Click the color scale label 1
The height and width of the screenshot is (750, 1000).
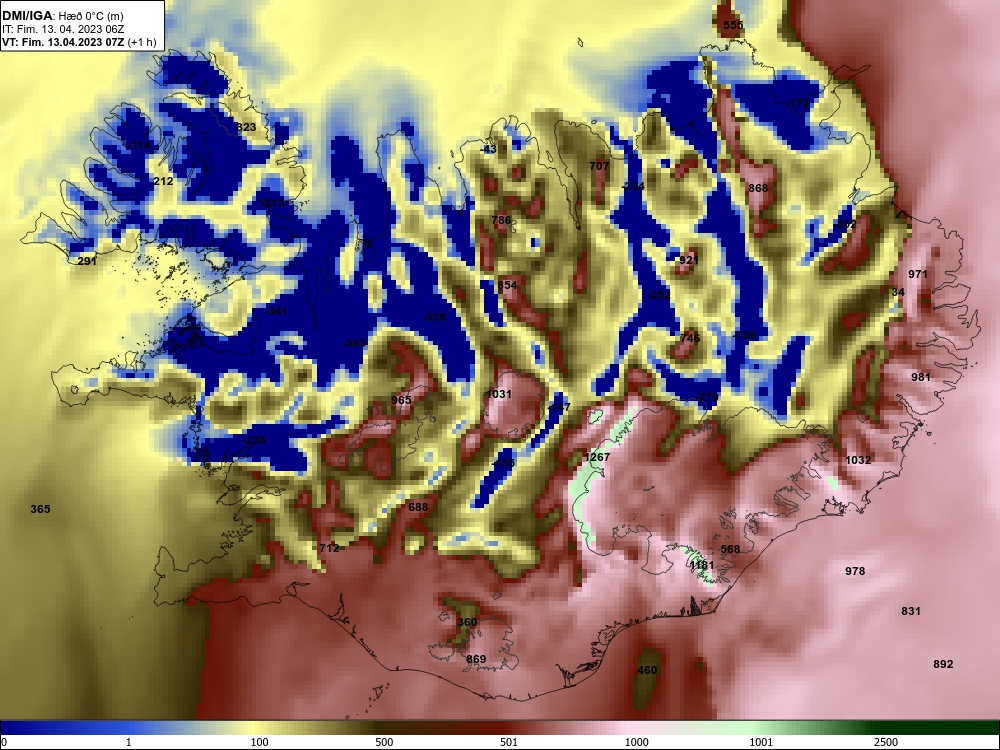tap(129, 742)
